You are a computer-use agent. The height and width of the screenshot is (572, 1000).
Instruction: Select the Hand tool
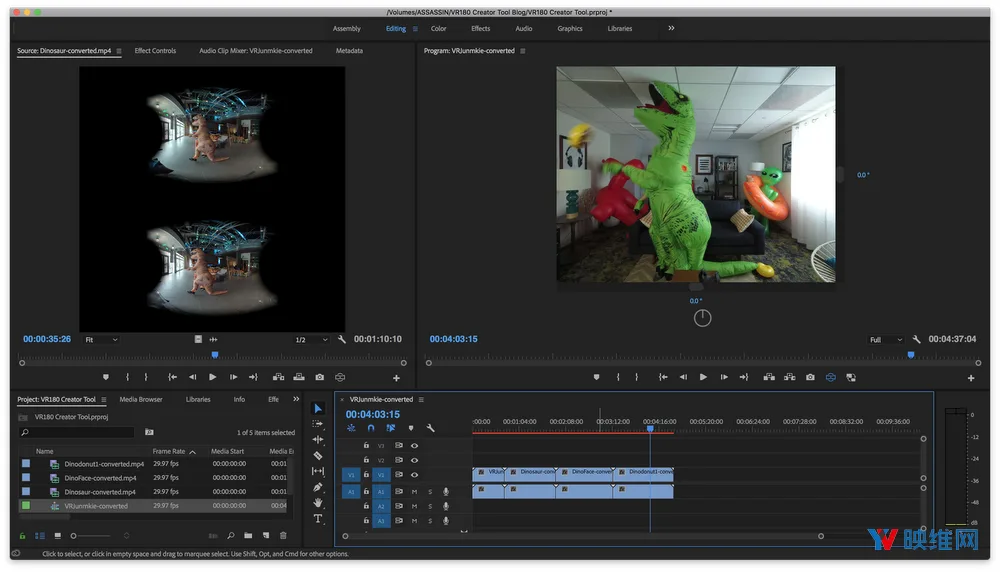[x=318, y=503]
